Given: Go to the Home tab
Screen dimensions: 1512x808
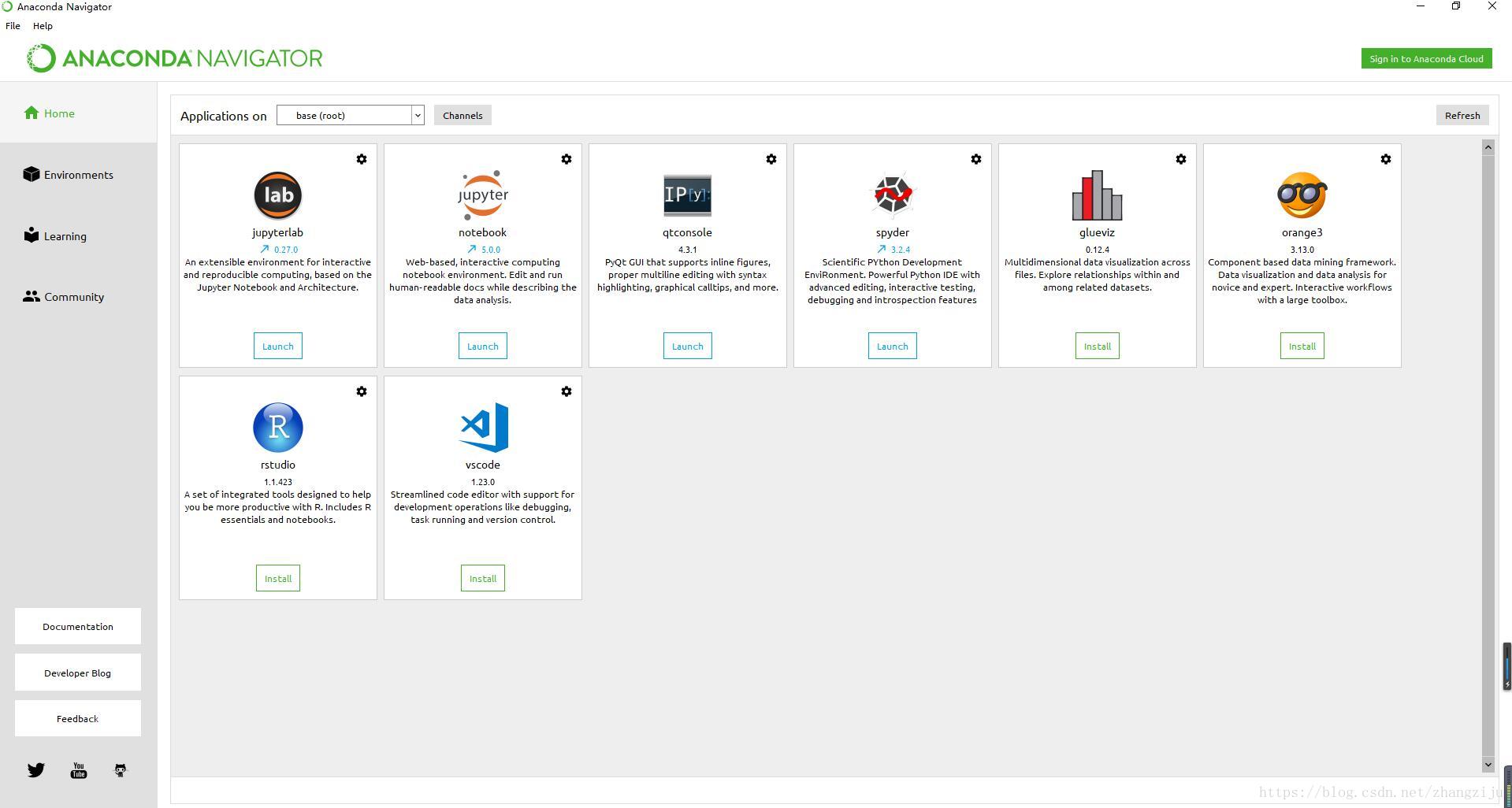Looking at the screenshot, I should tap(79, 113).
